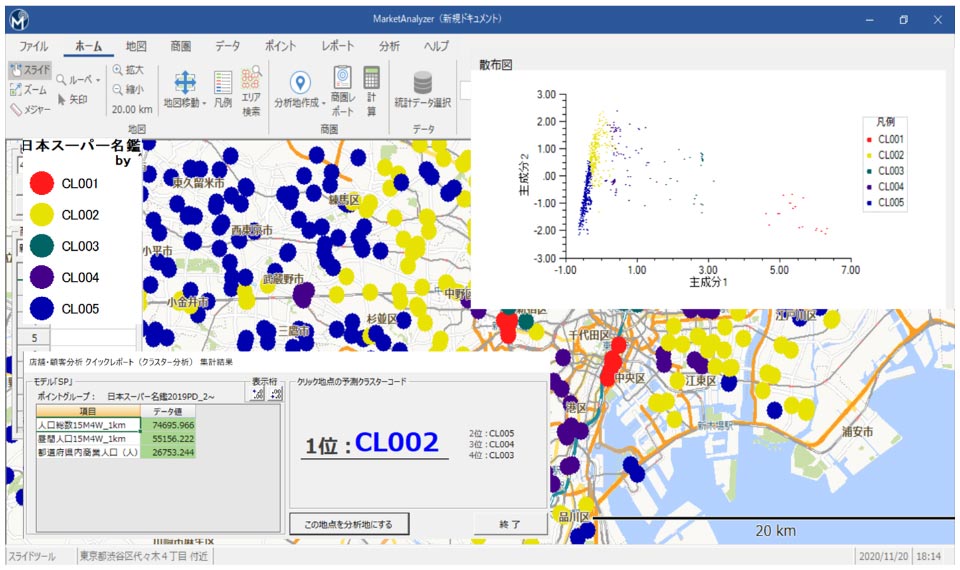
Task: Click the CL001 entry in scatter legend
Action: click(885, 139)
